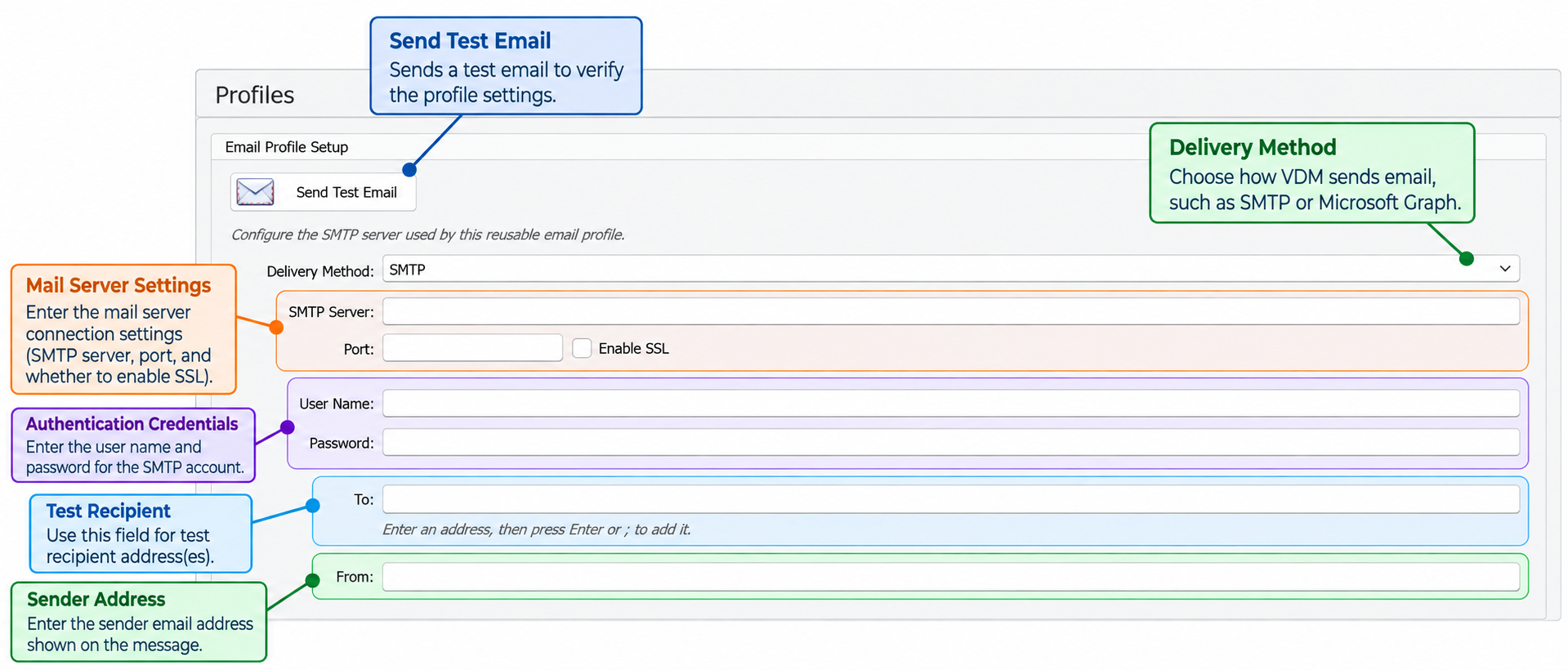Click into the SMTP Server field

point(951,311)
